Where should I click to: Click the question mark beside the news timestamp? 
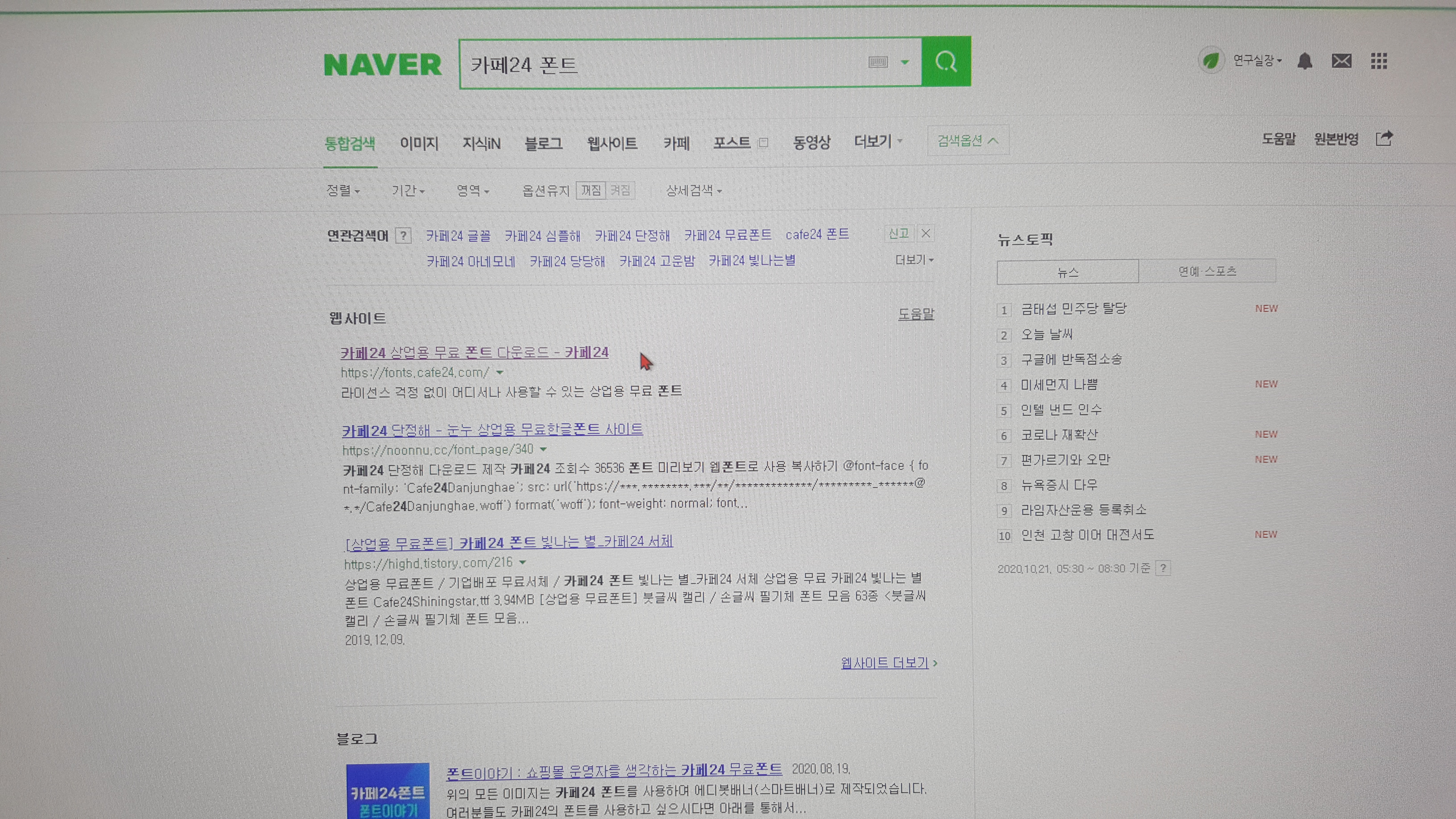pos(1163,569)
